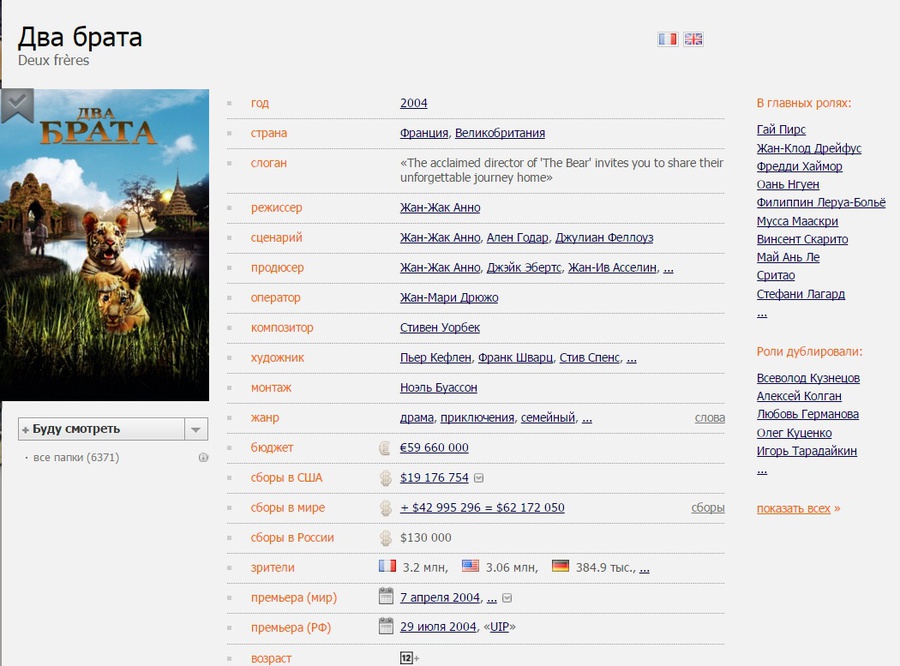Open dubbing actor Всеволод Кузнецов link
This screenshot has height=666, width=900.
coord(808,378)
